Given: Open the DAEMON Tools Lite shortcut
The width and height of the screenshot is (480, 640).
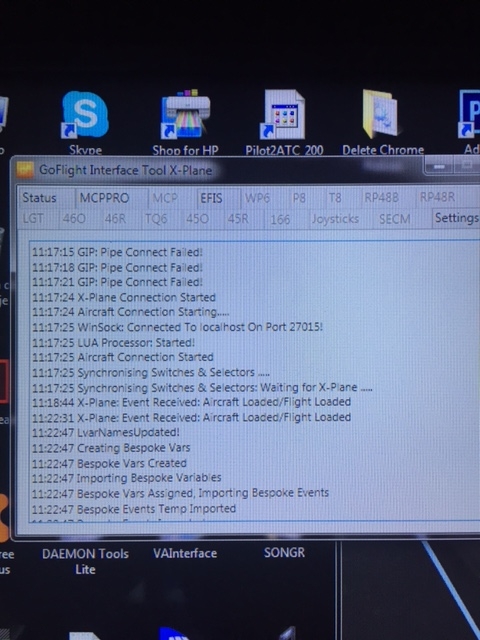Looking at the screenshot, I should coord(85,561).
